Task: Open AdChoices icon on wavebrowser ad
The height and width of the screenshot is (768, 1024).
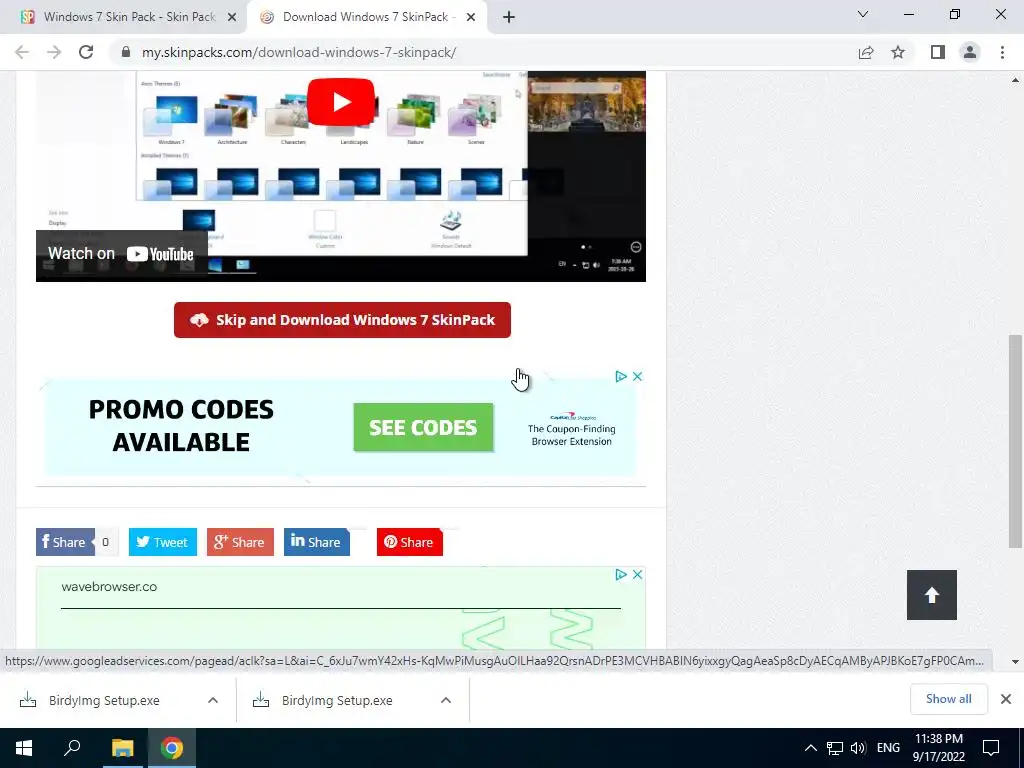Action: point(620,574)
